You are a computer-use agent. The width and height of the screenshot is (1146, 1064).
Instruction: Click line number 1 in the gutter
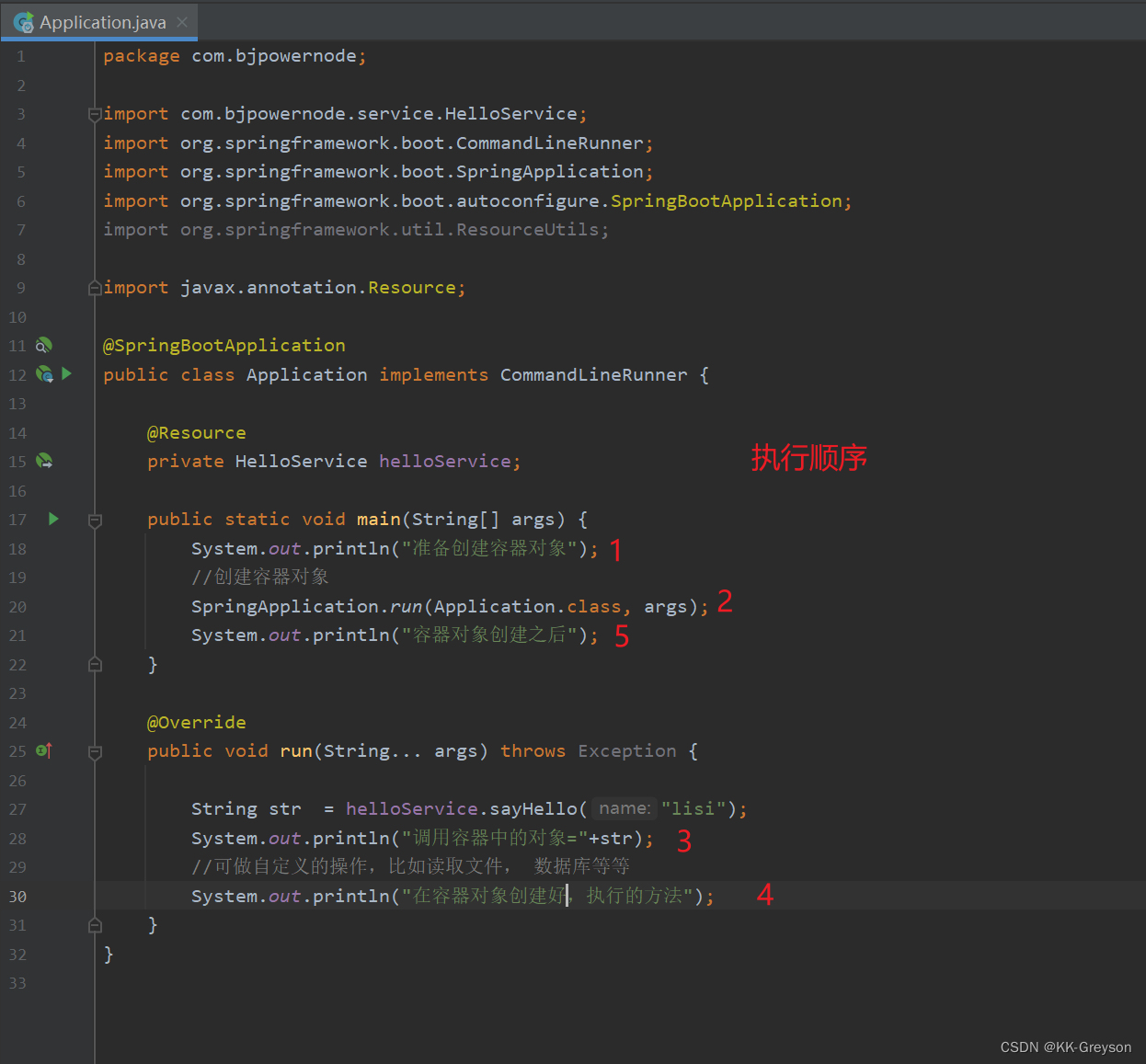pyautogui.click(x=21, y=56)
